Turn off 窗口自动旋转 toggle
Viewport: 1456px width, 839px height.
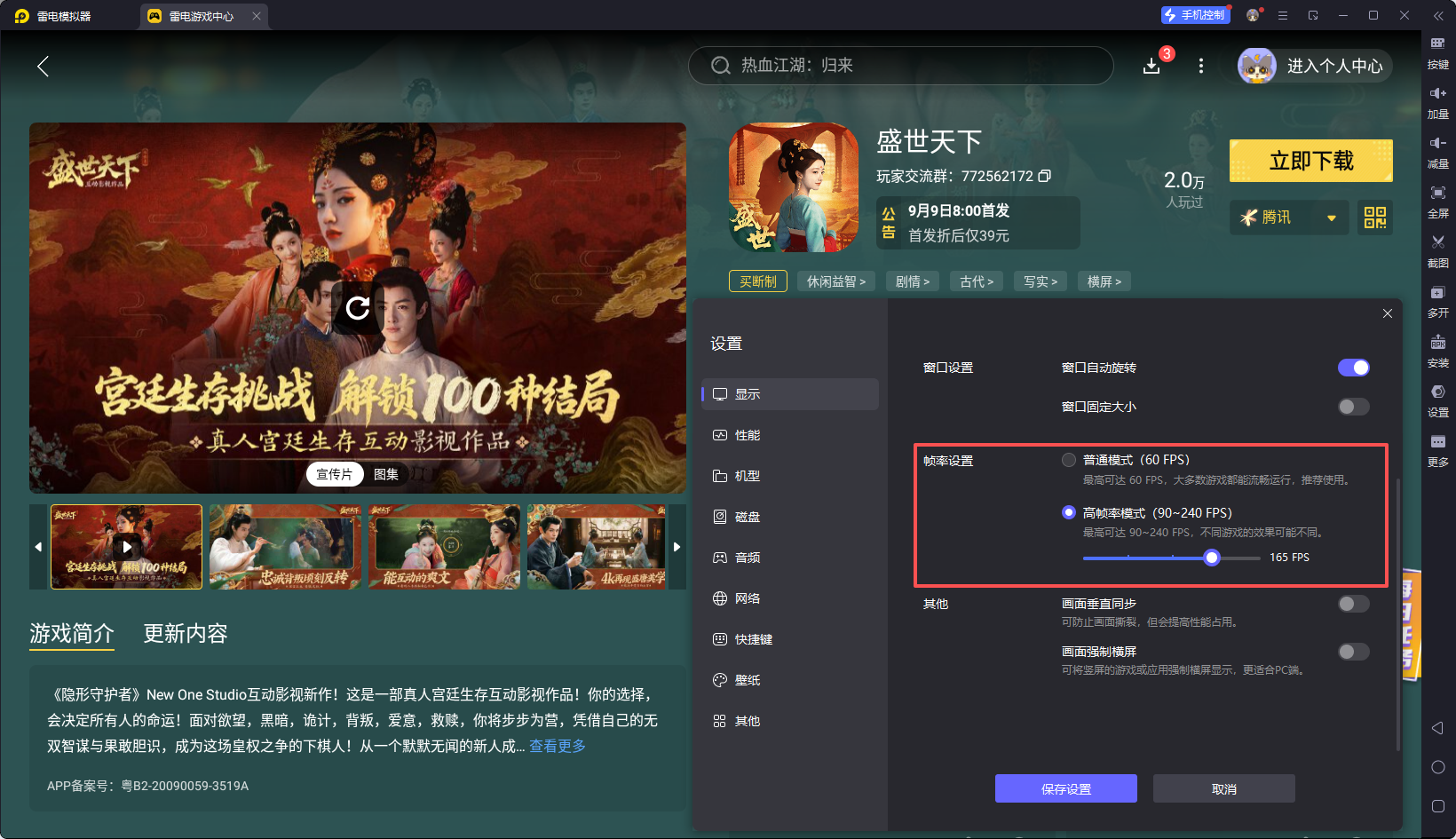pyautogui.click(x=1354, y=368)
